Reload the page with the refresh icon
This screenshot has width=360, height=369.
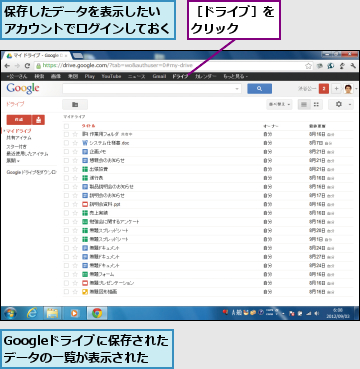(x=28, y=66)
